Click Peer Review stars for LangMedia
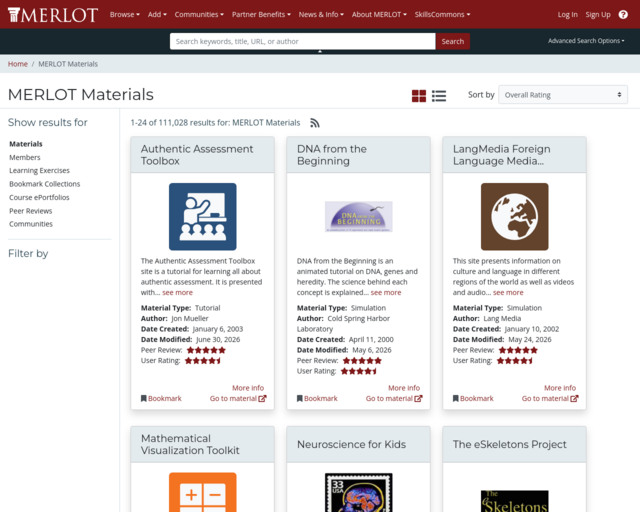This screenshot has height=512, width=640. pyautogui.click(x=518, y=350)
